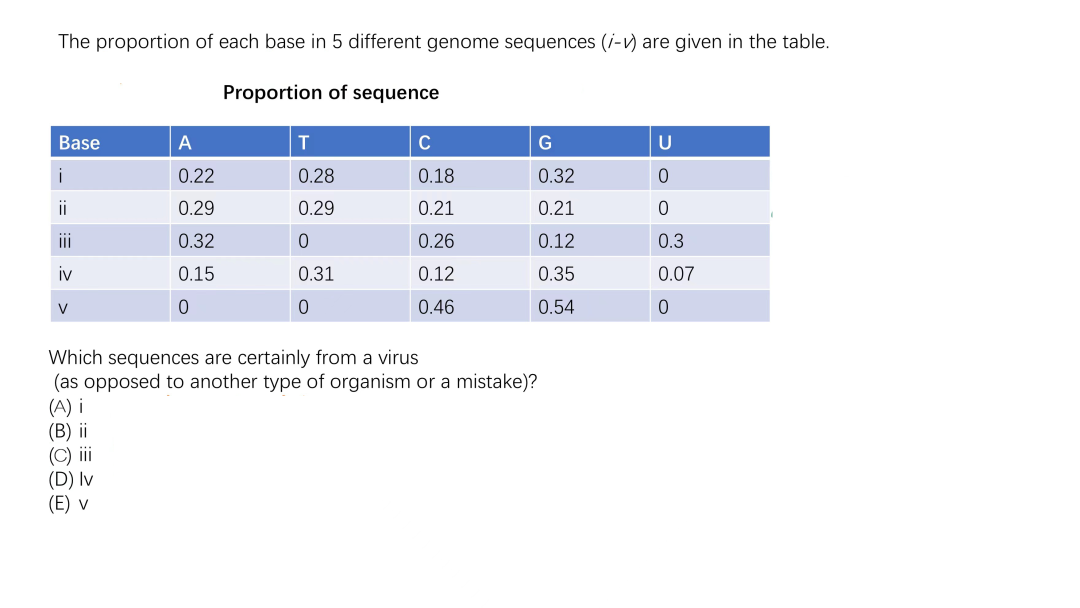Click row iii label in table
Viewport: 1080px width, 608px height.
(110, 241)
